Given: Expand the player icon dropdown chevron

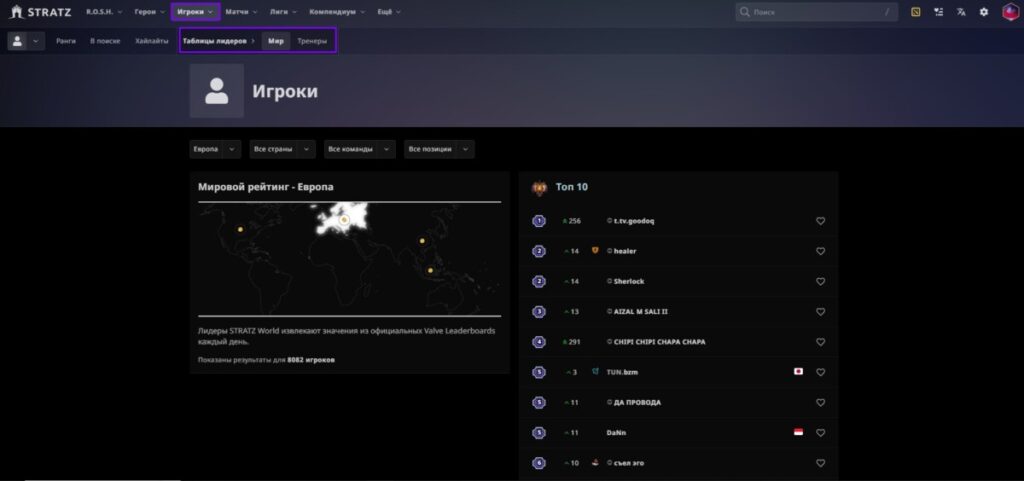Looking at the screenshot, I should point(36,41).
